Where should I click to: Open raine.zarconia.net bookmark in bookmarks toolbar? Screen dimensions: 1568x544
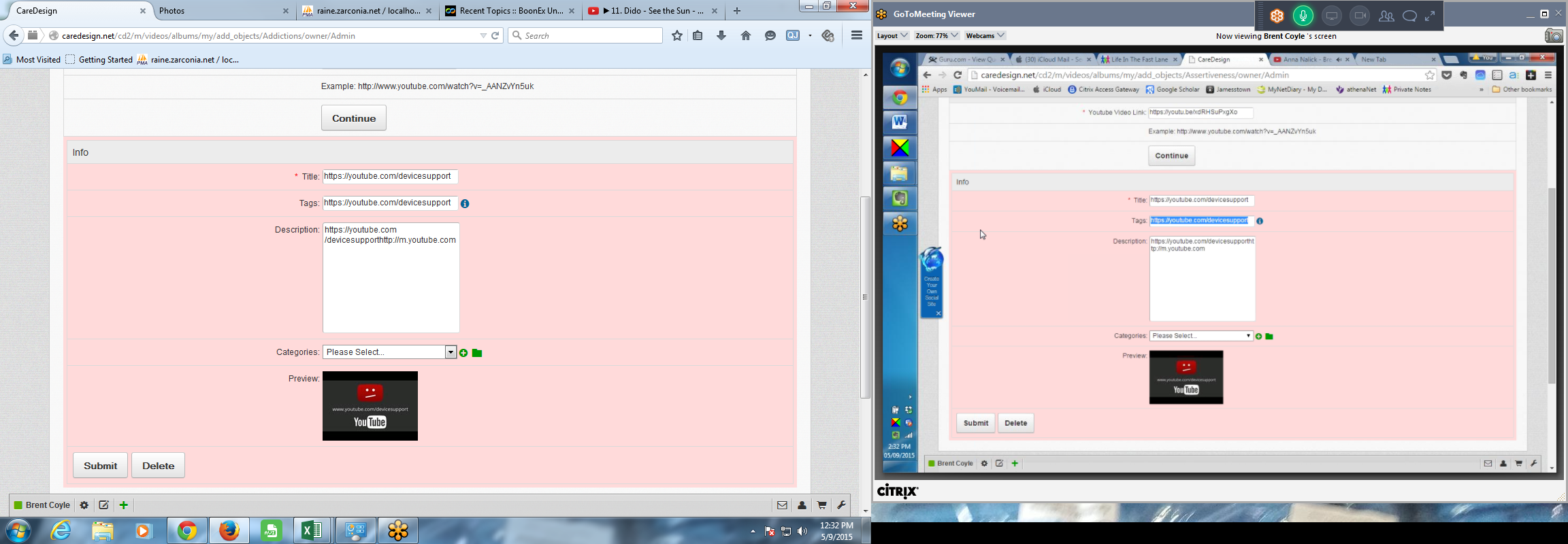click(x=189, y=60)
